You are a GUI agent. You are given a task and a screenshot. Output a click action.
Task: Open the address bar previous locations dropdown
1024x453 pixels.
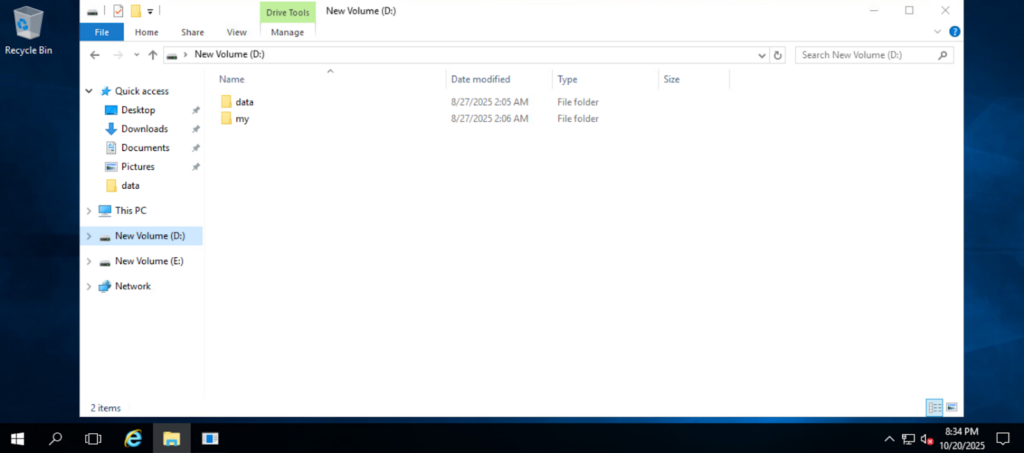click(762, 55)
